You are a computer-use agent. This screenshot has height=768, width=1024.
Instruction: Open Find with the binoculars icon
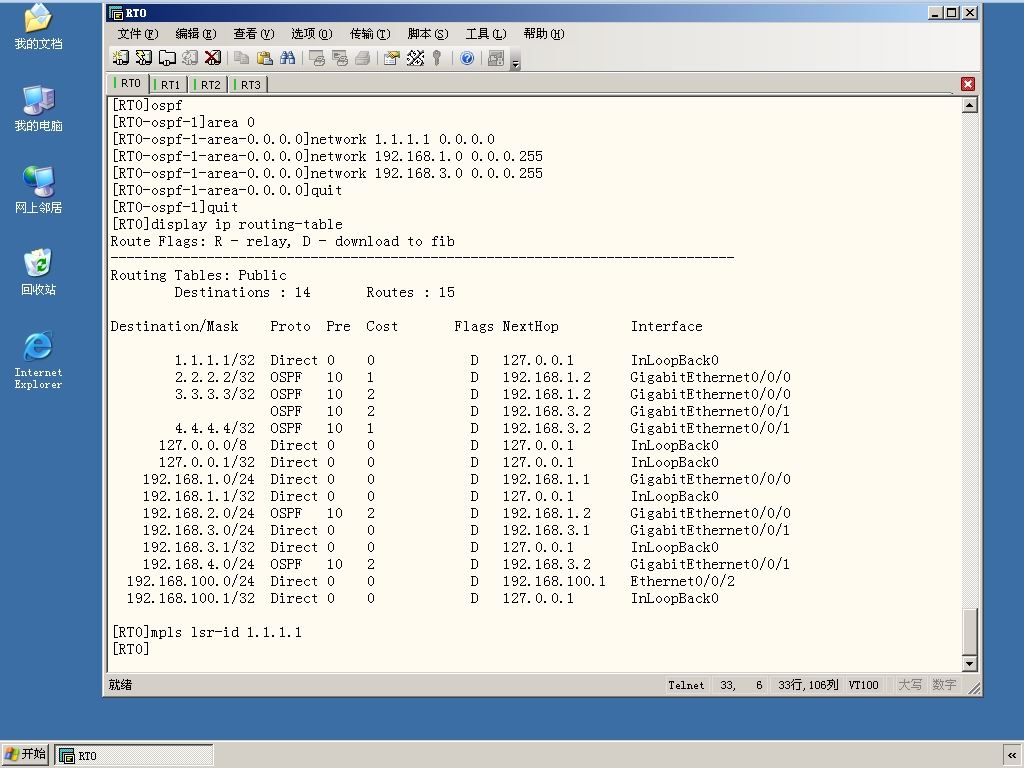(287, 58)
